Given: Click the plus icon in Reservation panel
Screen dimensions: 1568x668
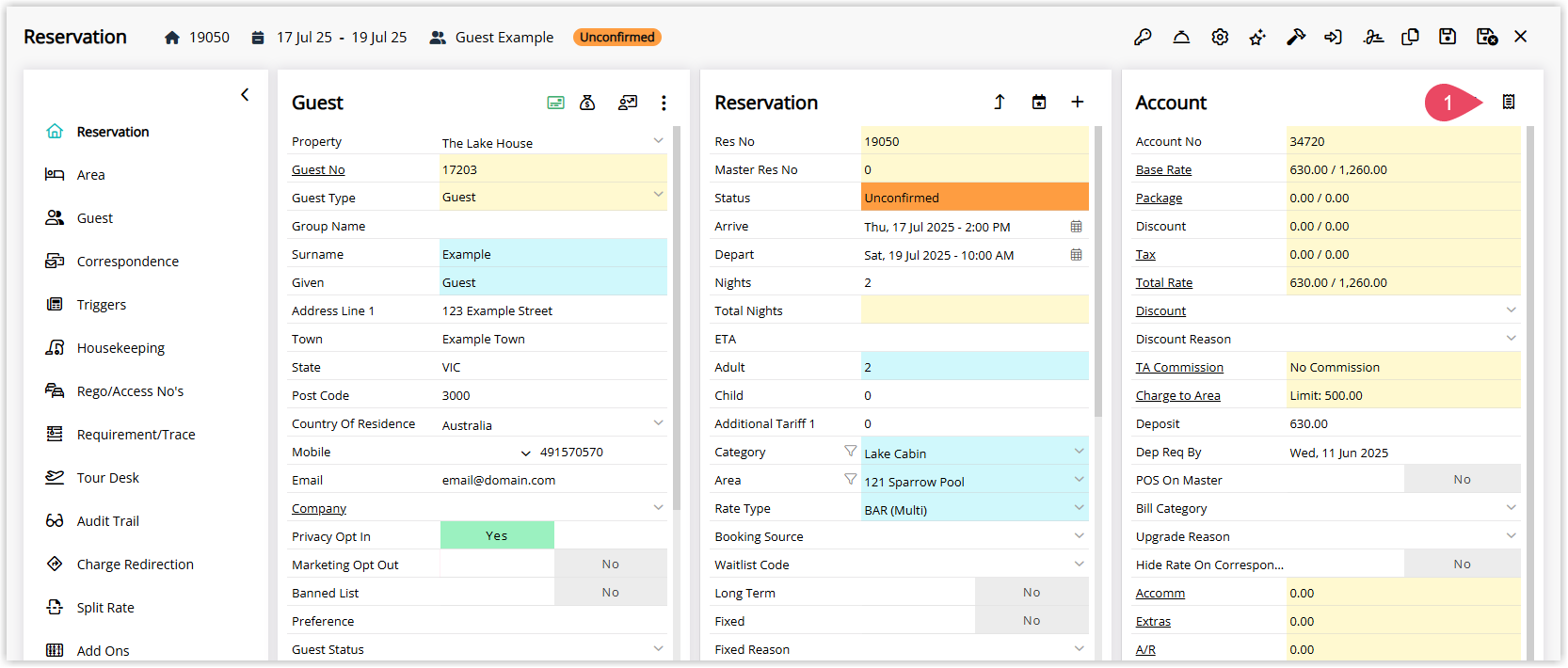Looking at the screenshot, I should pyautogui.click(x=1078, y=102).
